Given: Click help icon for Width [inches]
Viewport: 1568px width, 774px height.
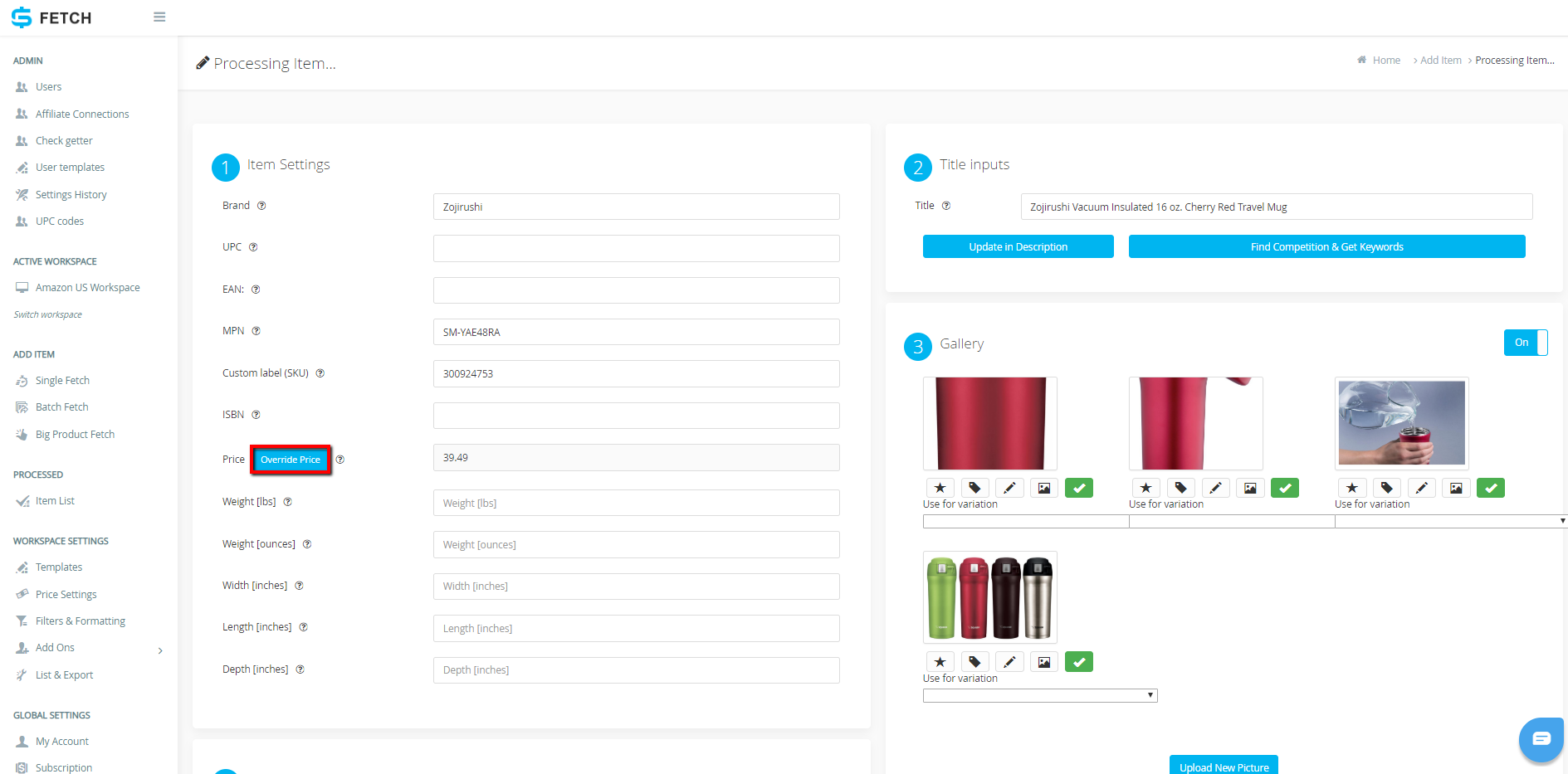Looking at the screenshot, I should click(299, 586).
